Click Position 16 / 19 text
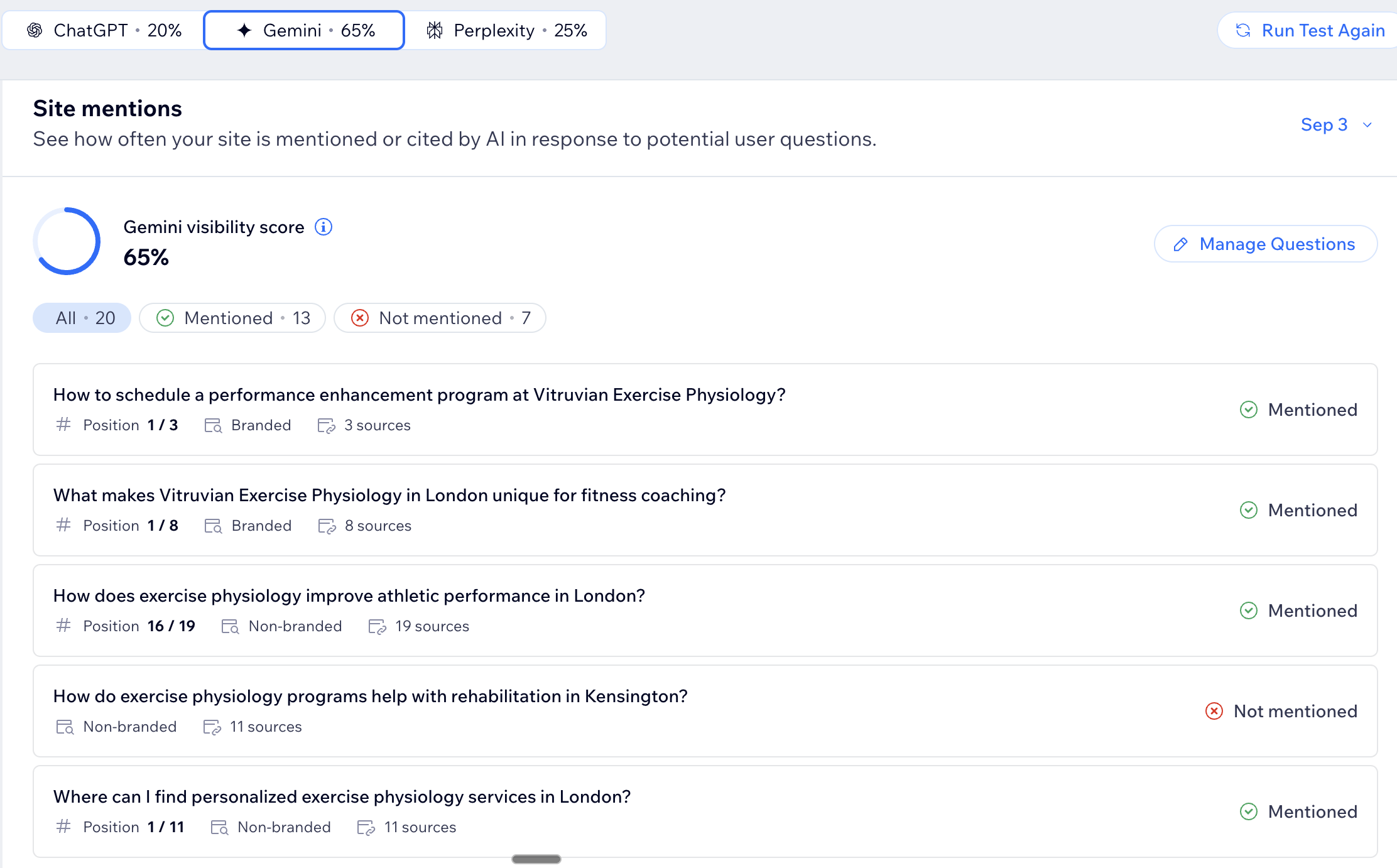Viewport: 1397px width, 868px height. [x=139, y=626]
